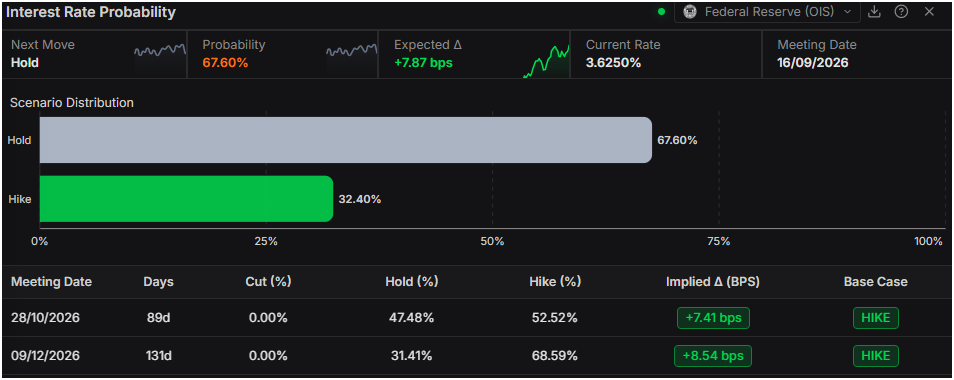Click the Current Rate 3.6250% value
The image size is (954, 380).
[613, 63]
